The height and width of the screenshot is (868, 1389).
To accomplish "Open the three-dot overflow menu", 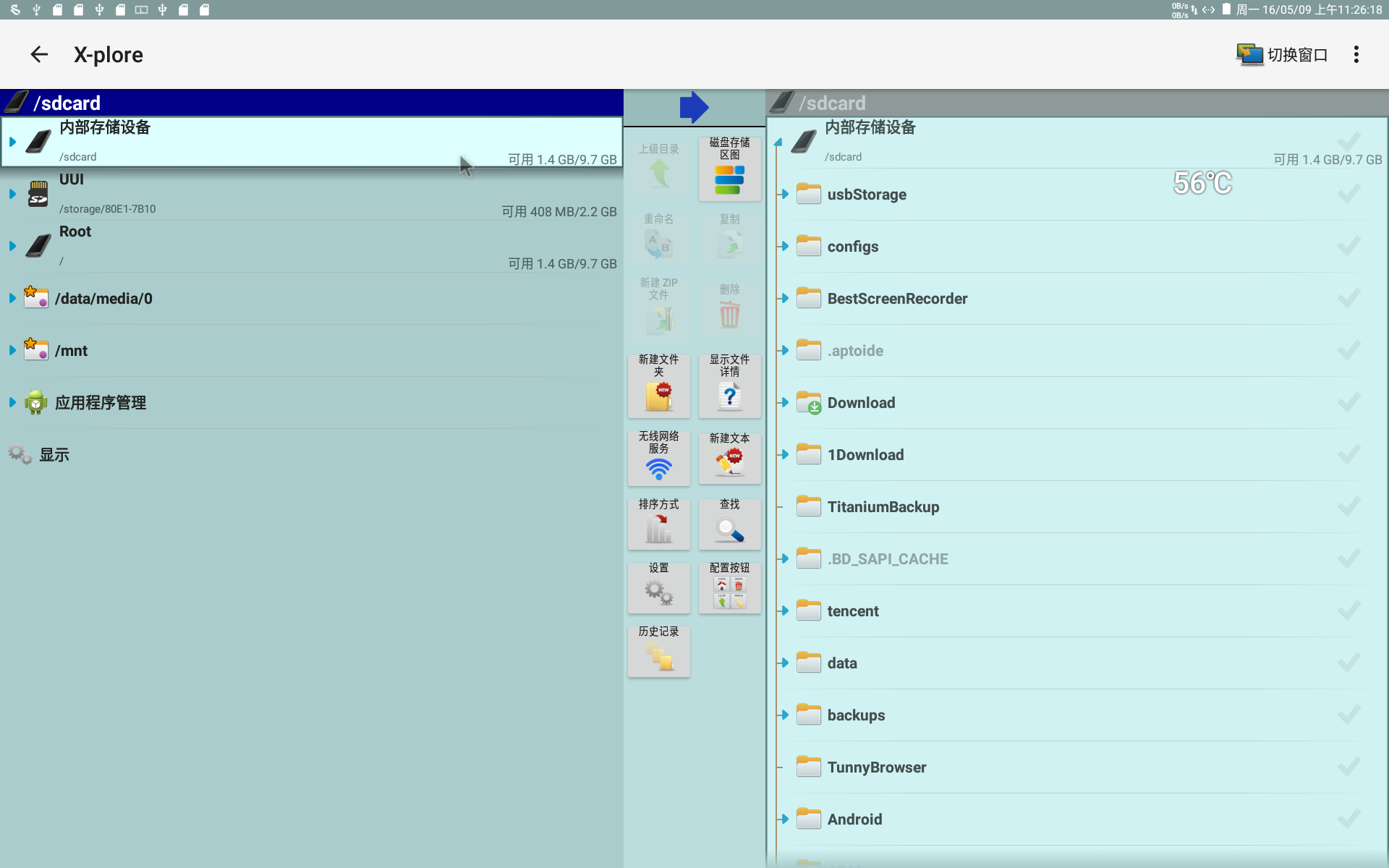I will 1356,54.
